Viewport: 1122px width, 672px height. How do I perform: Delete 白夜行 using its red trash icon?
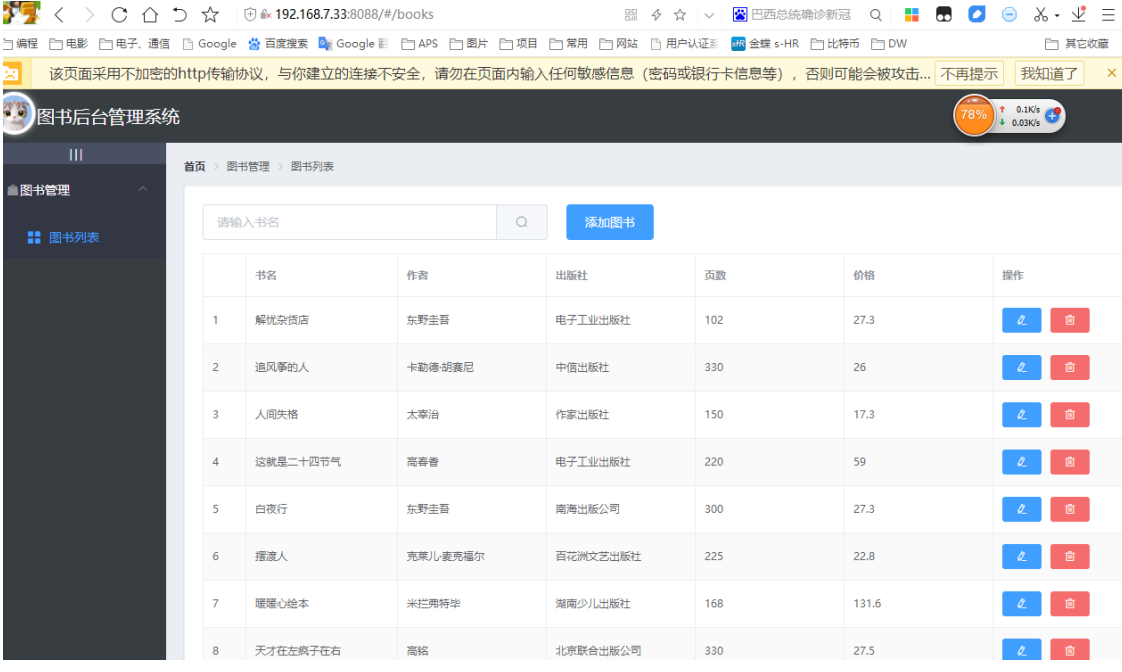click(1069, 509)
